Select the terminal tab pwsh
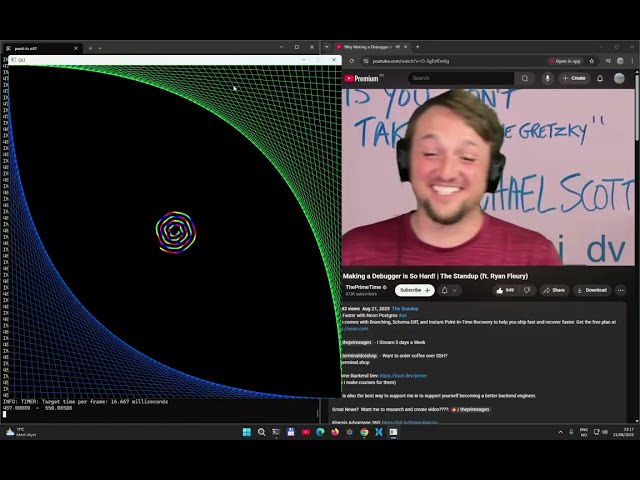 (41, 48)
